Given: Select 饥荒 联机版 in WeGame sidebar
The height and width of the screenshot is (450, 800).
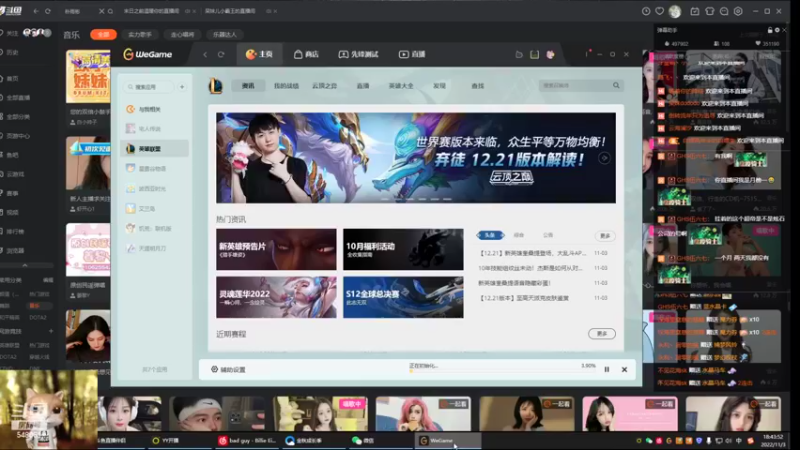Looking at the screenshot, I should coord(155,229).
